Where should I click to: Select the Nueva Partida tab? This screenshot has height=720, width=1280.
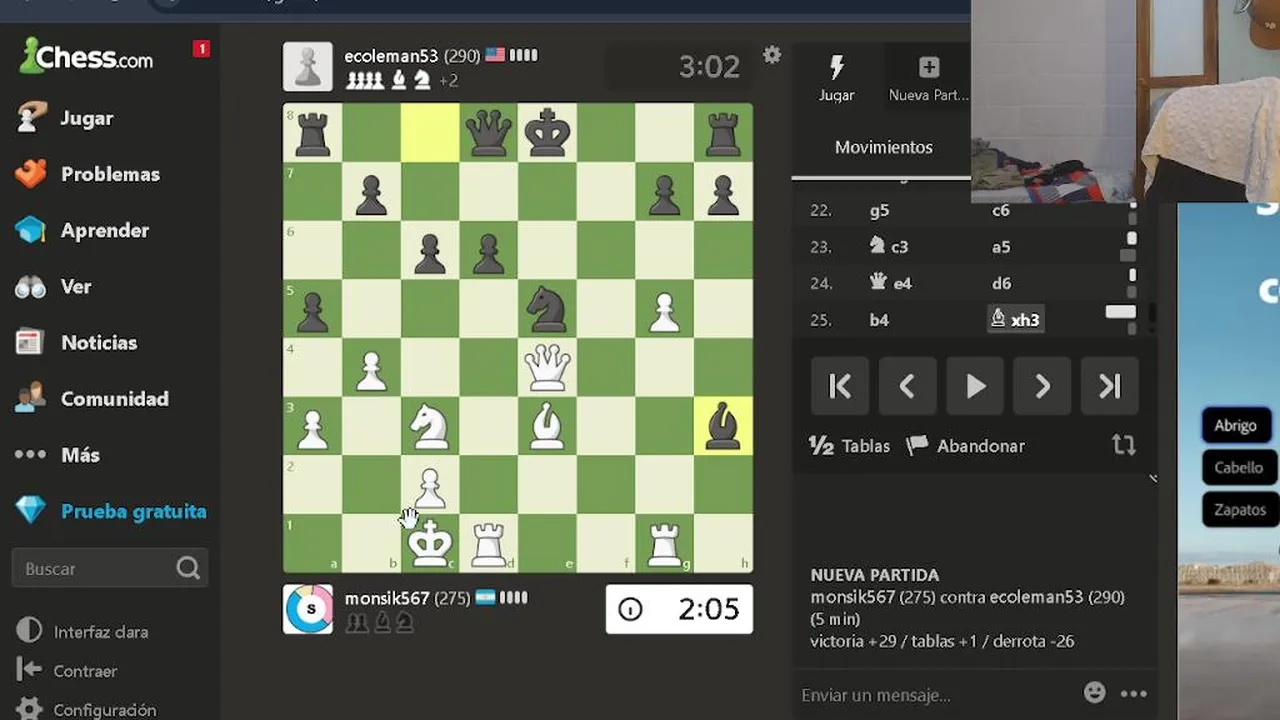pyautogui.click(x=929, y=79)
